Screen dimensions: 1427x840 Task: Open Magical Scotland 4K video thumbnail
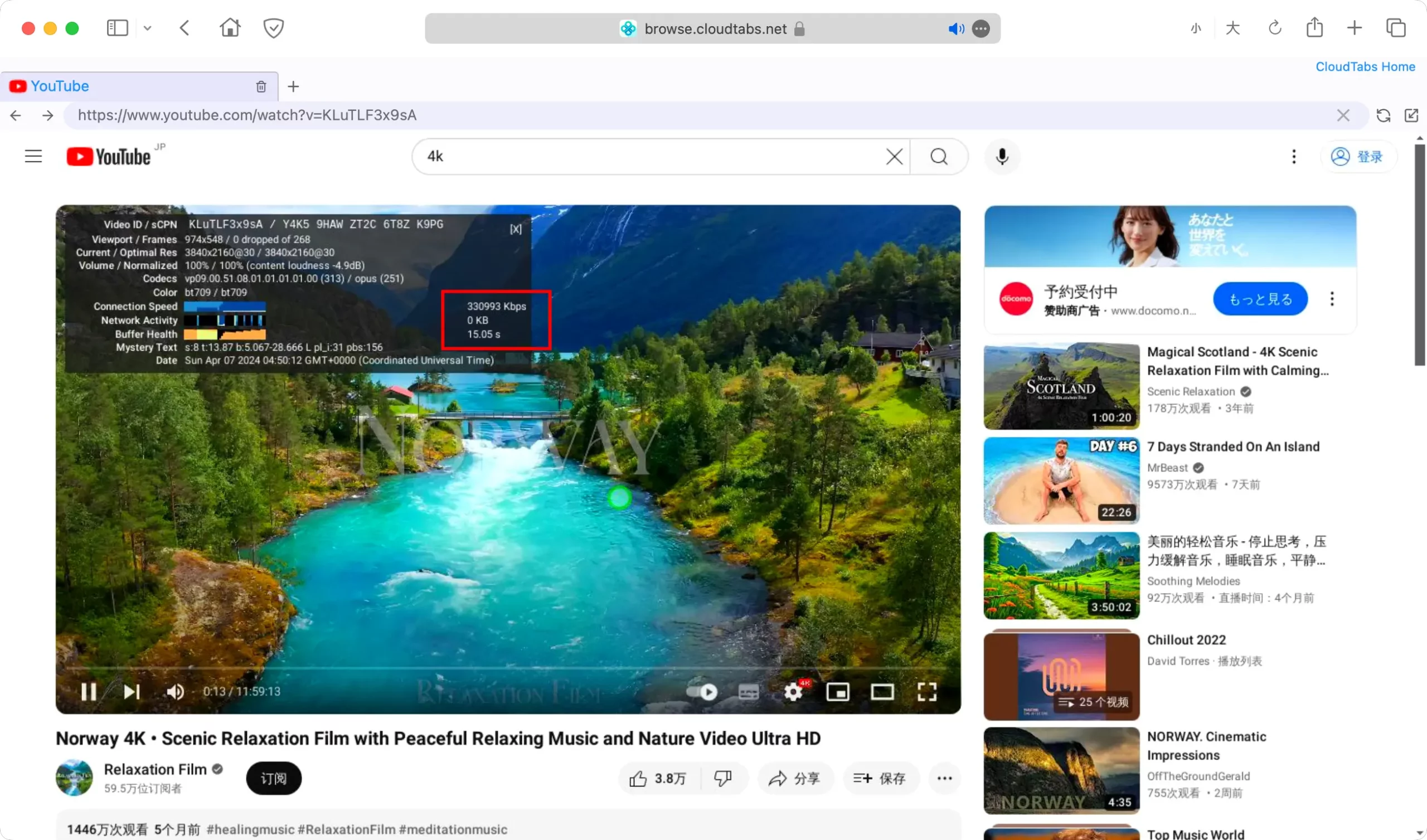1061,386
